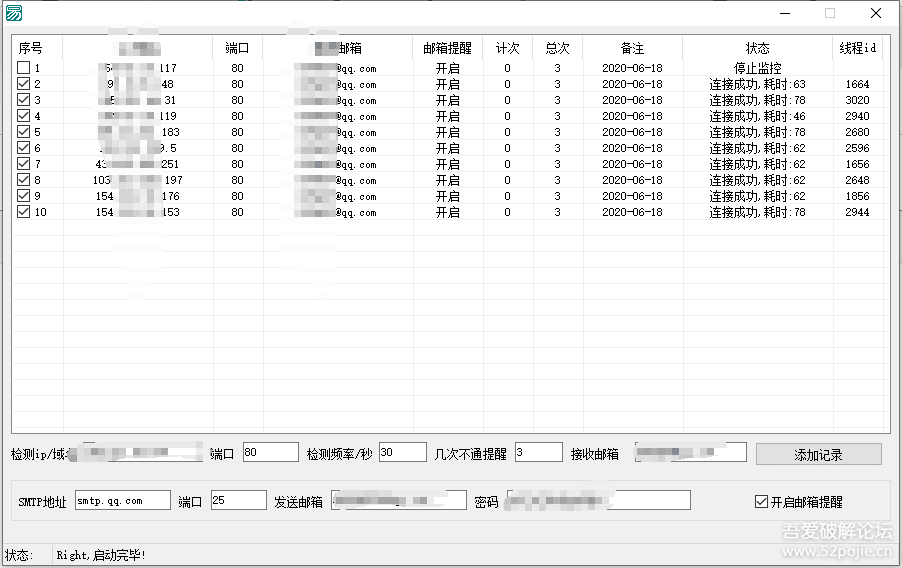Screen dimensions: 902x568
Task: Click the 检测频率/秒 field showing 30
Action: [x=403, y=452]
